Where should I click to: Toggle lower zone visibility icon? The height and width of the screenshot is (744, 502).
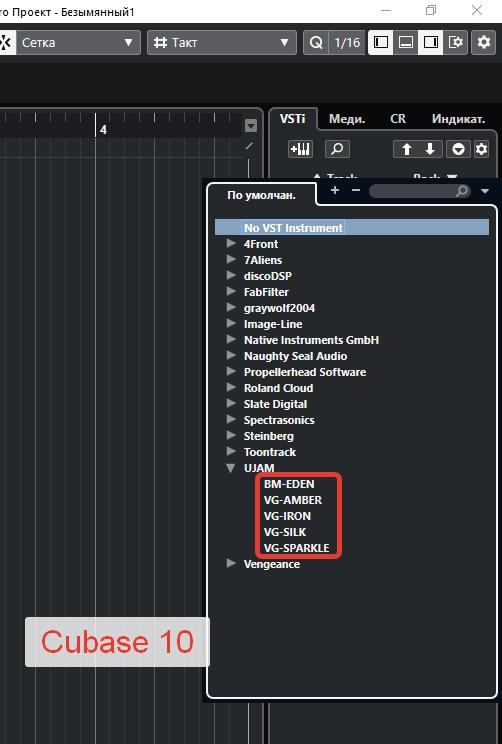pyautogui.click(x=406, y=43)
